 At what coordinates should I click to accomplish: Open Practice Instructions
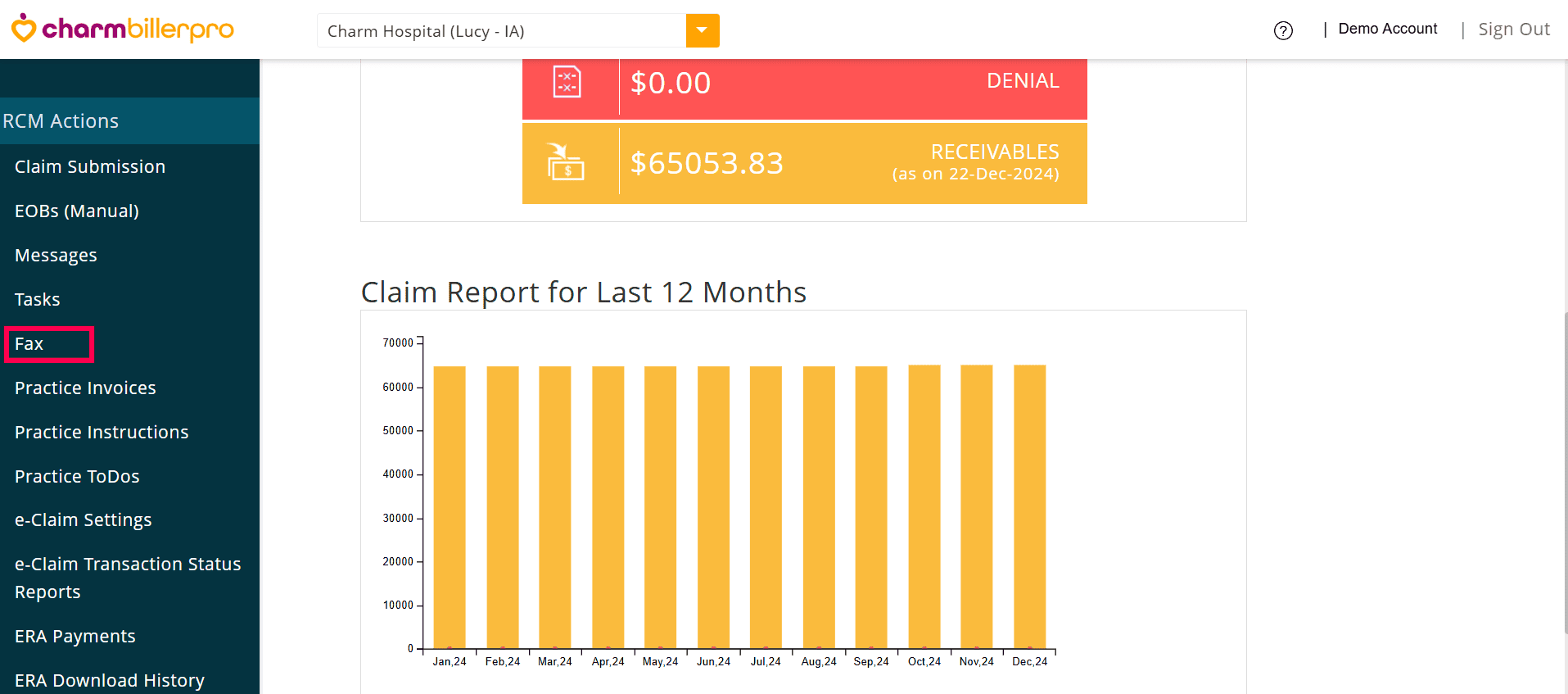[x=102, y=432]
